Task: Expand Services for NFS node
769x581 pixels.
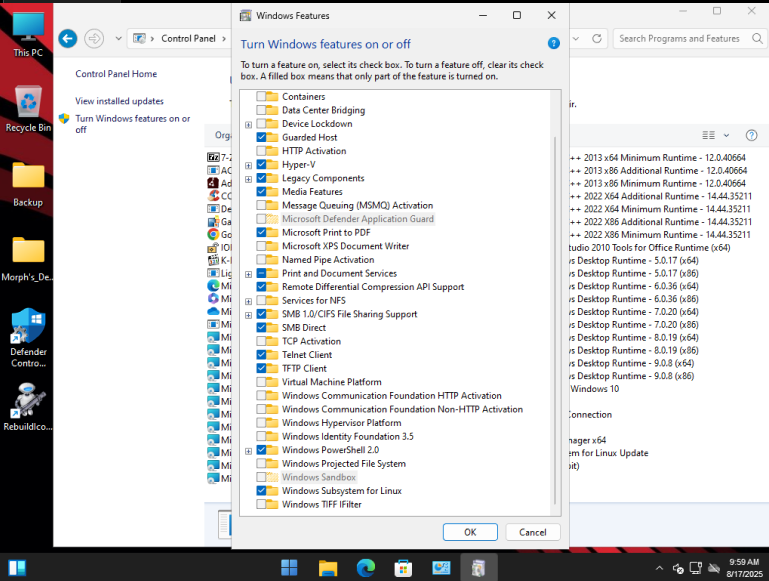Action: [248, 301]
